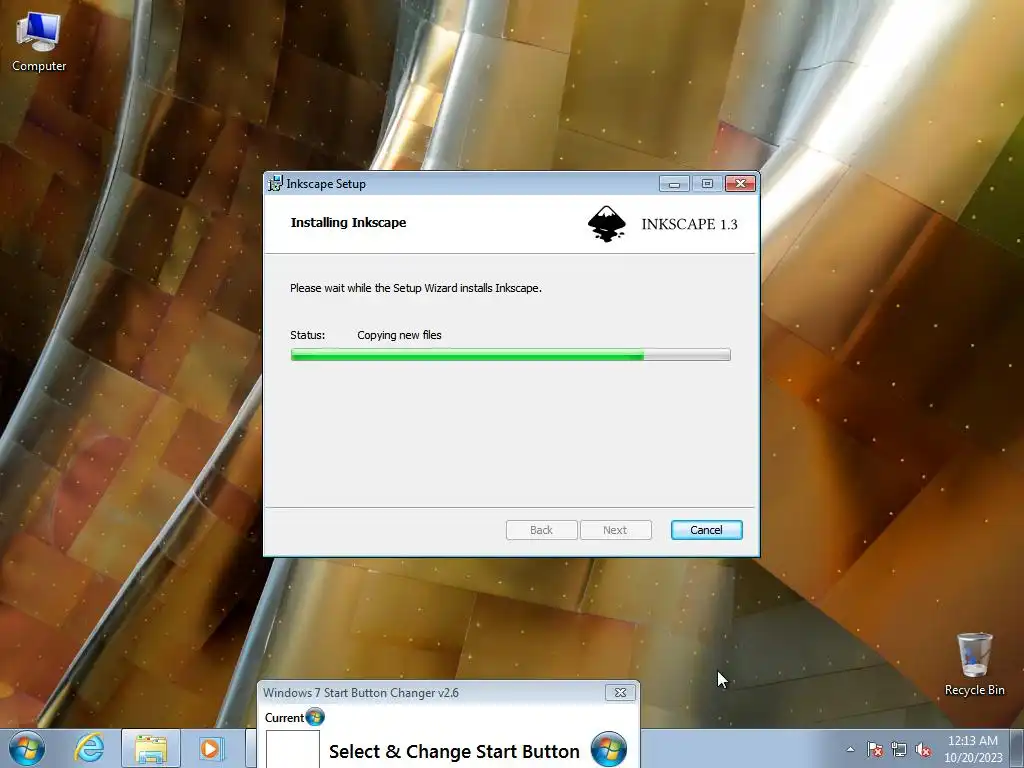1024x768 pixels.
Task: Click the 'Copying new files' status text
Action: click(x=399, y=335)
